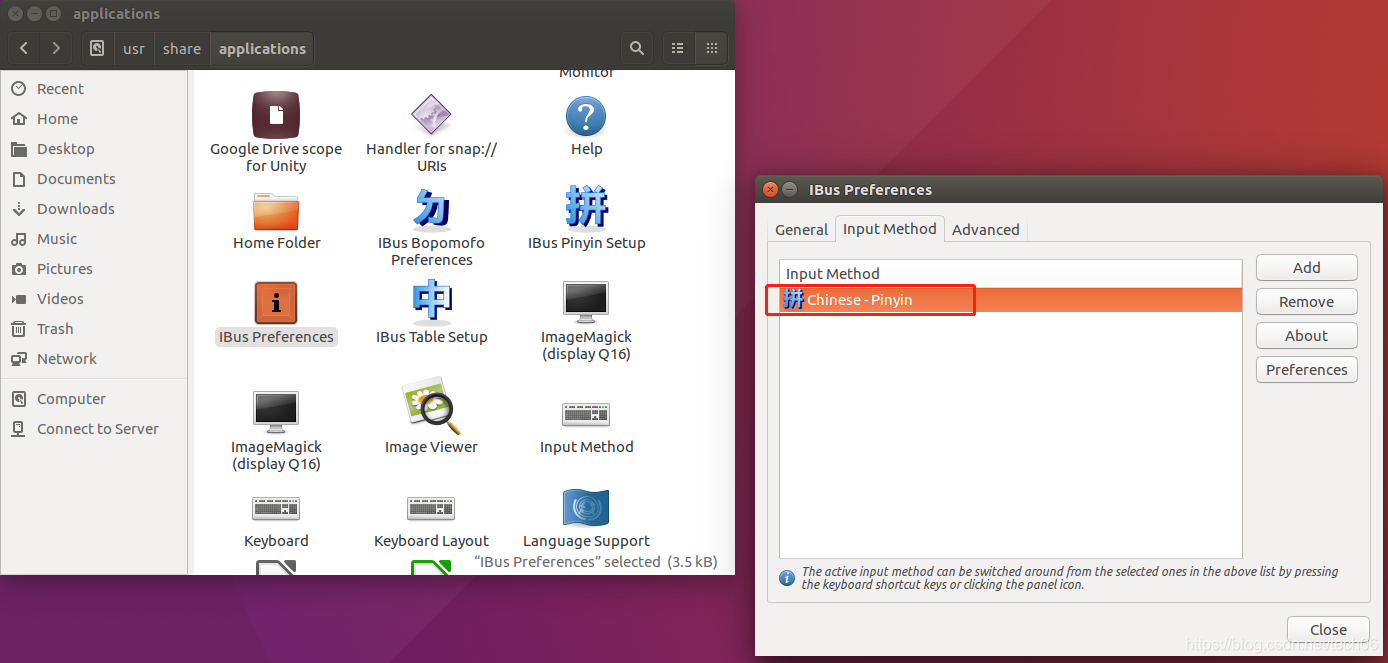Click the root location icon in path bar
This screenshot has height=663, width=1388.
97,48
